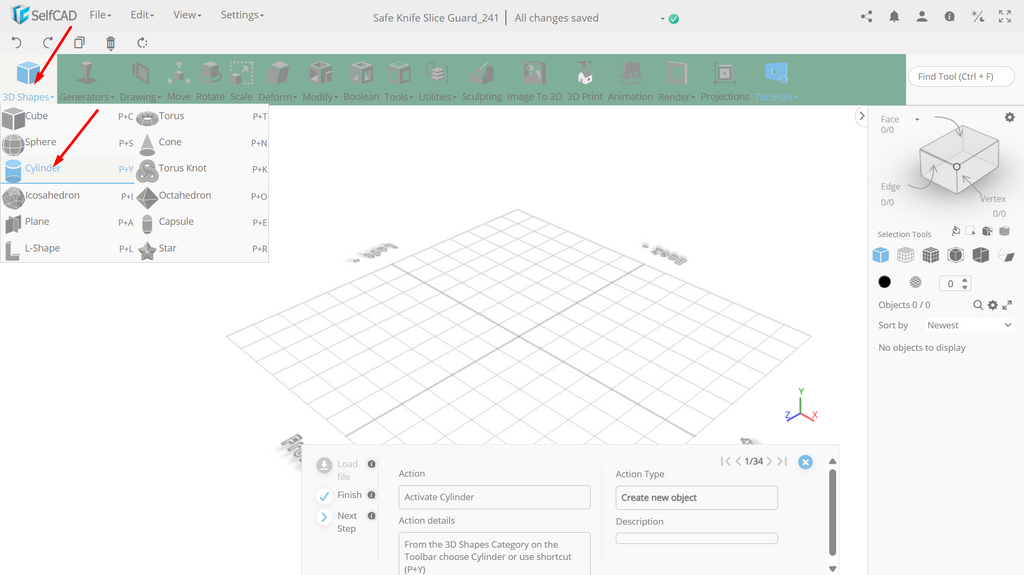Jump to the last tutorial step
The width and height of the screenshot is (1024, 575).
pyautogui.click(x=782, y=461)
